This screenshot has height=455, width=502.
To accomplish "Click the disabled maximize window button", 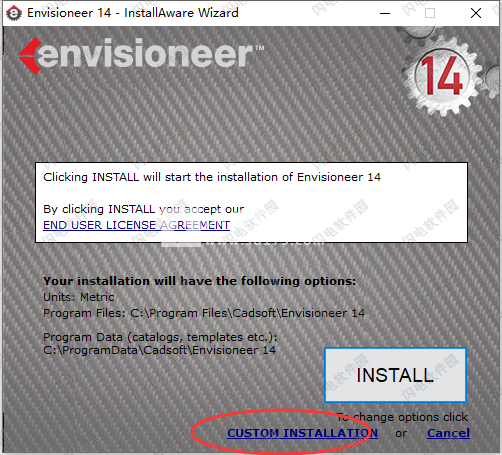I will coord(430,13).
